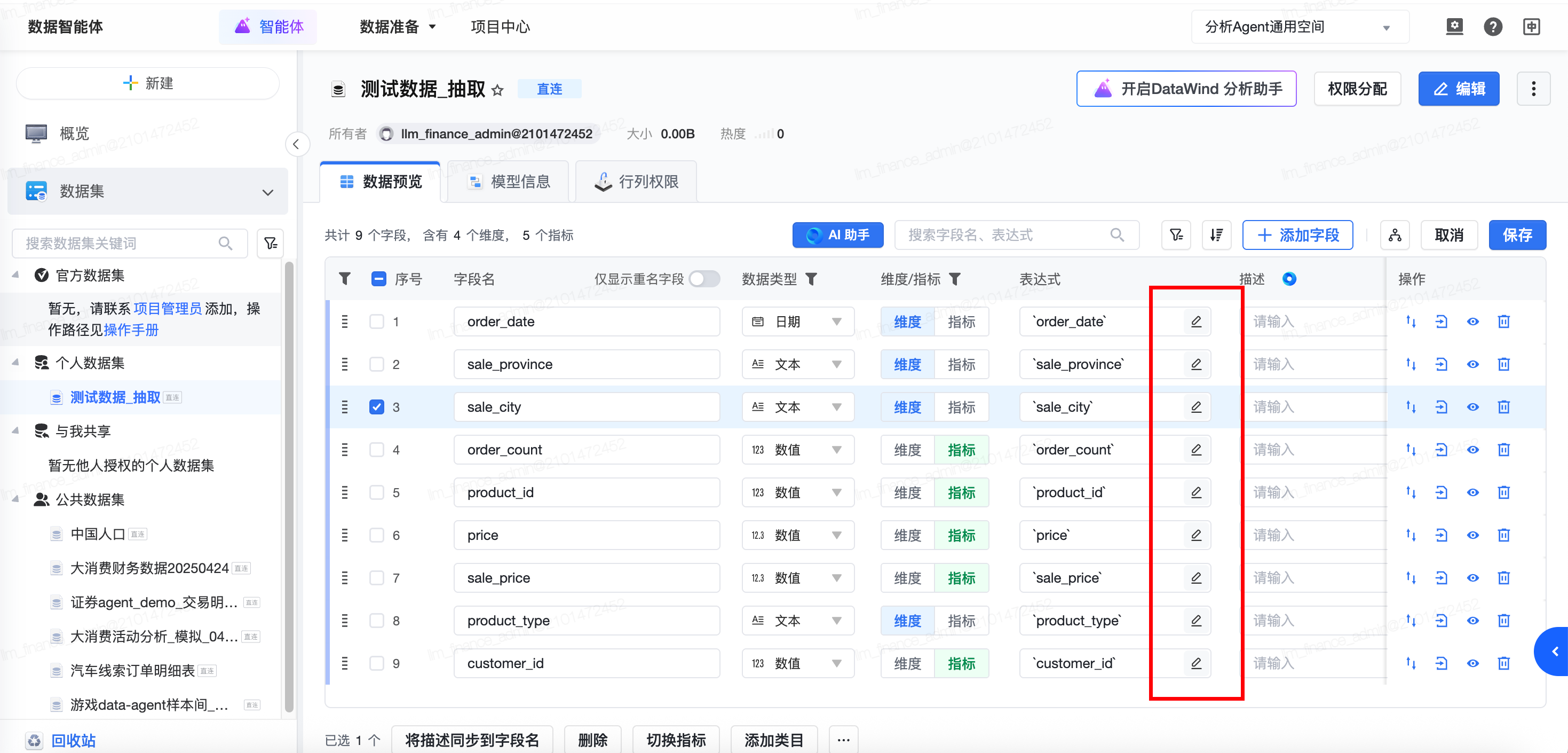The image size is (1568, 753).
Task: Collapse the 官方数据集 tree node
Action: [x=15, y=276]
